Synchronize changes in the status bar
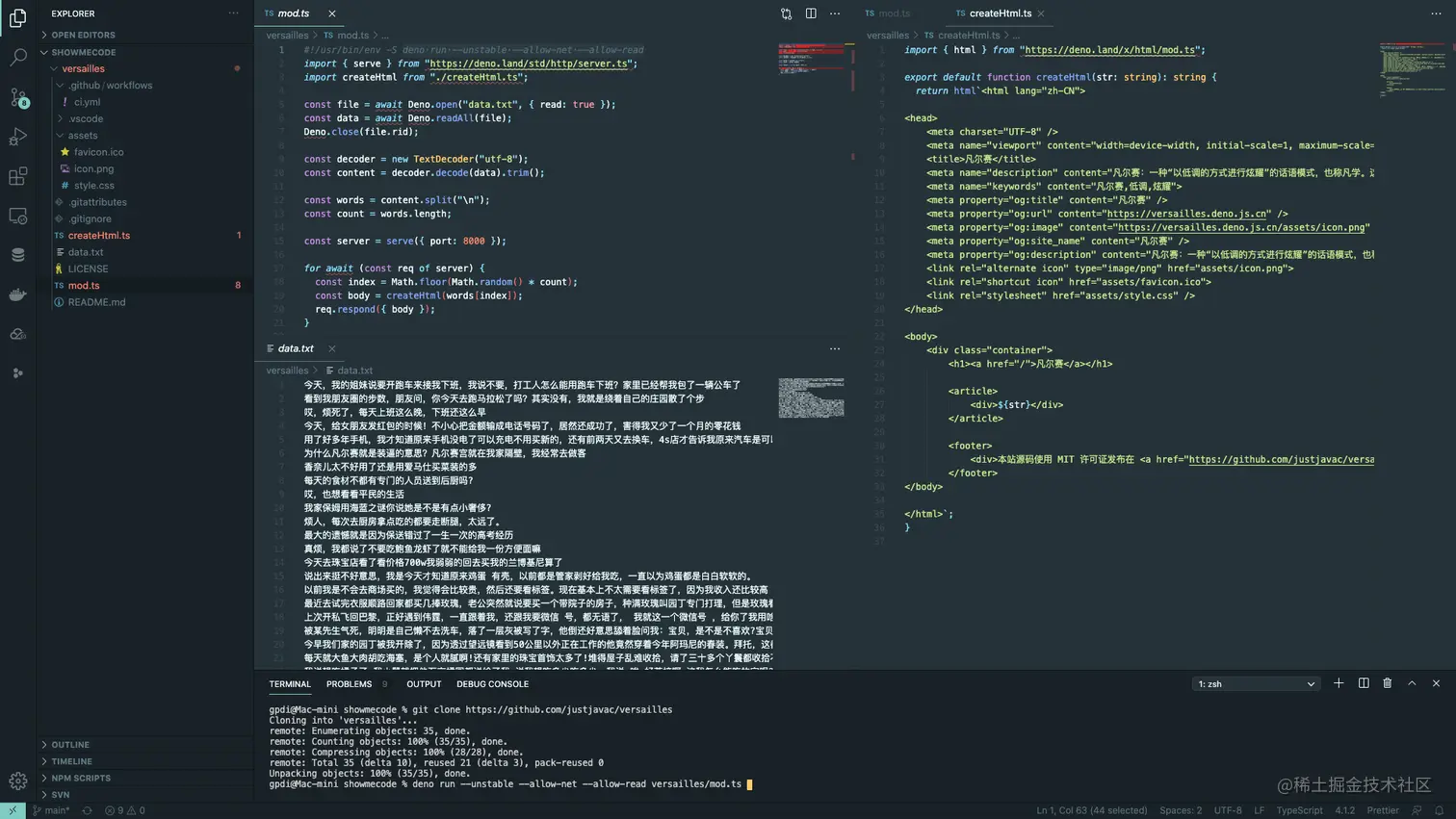 [87, 810]
